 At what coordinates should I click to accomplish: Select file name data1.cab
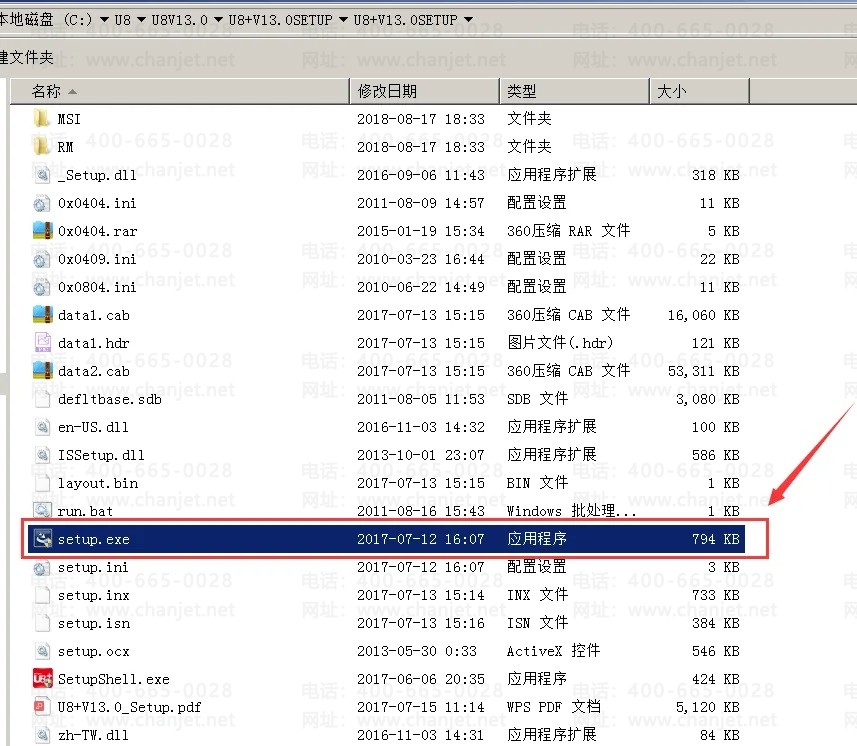(93, 315)
